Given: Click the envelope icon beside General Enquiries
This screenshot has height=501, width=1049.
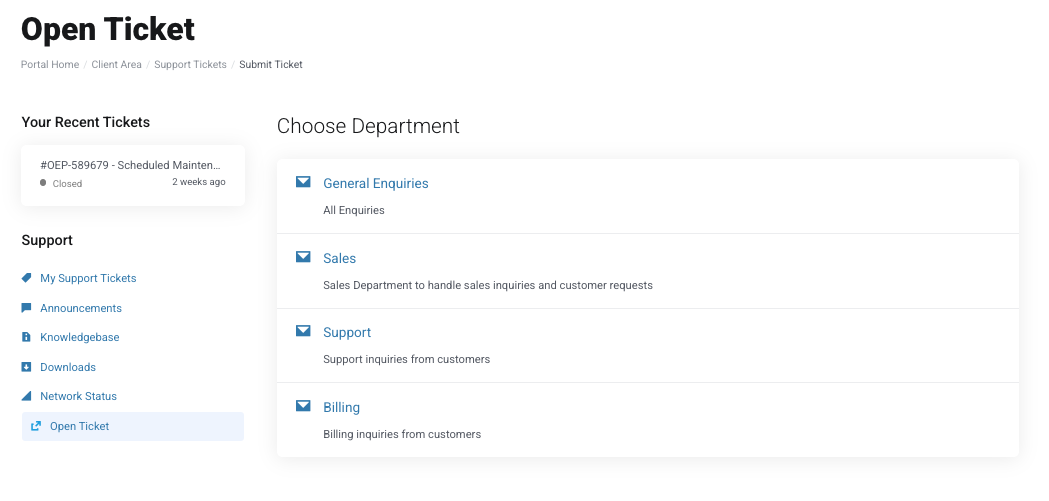Looking at the screenshot, I should point(303,182).
